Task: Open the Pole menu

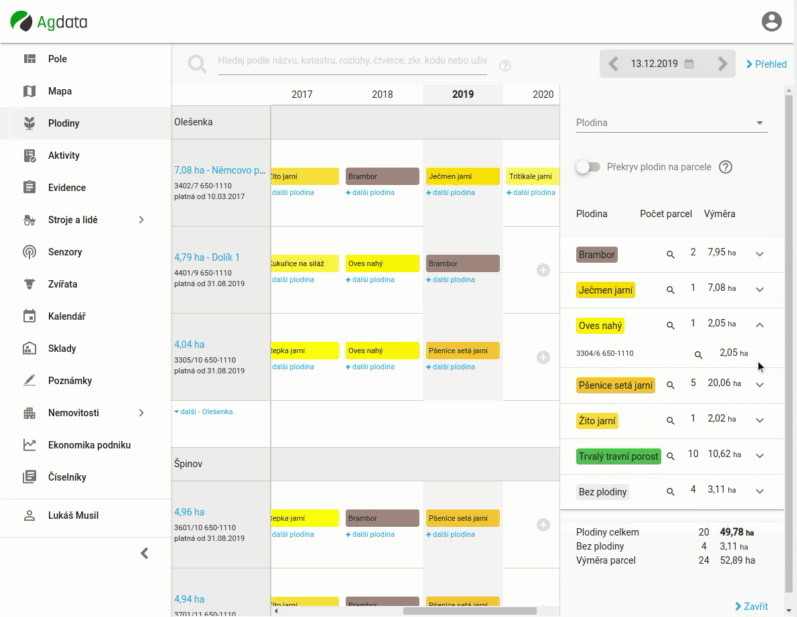Action: point(85,59)
